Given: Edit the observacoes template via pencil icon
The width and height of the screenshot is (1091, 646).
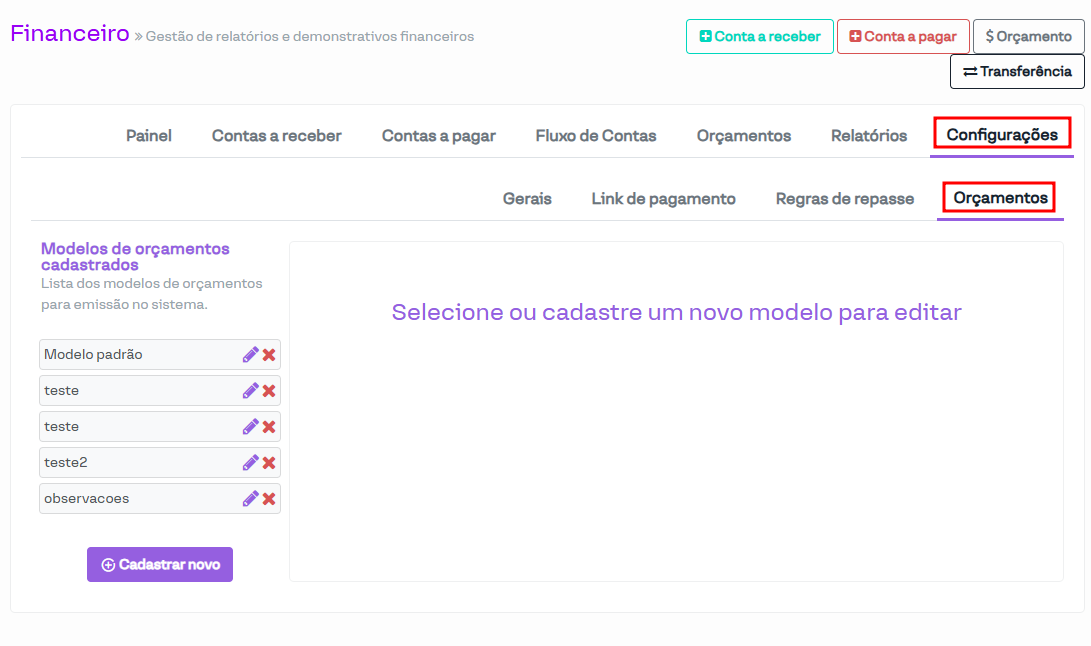Looking at the screenshot, I should pos(250,499).
